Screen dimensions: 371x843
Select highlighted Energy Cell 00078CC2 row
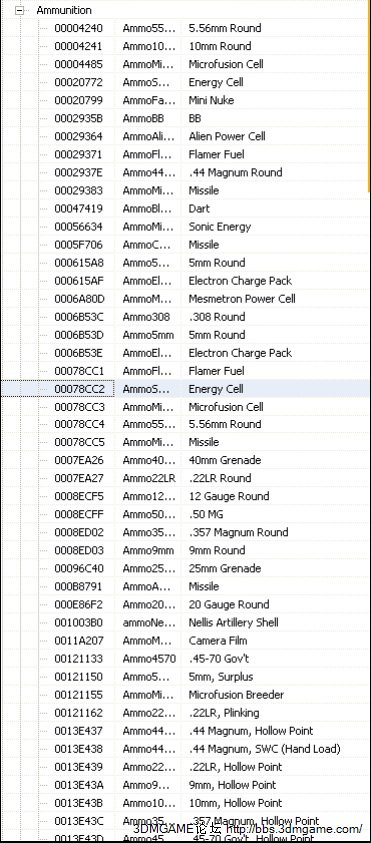click(x=184, y=389)
